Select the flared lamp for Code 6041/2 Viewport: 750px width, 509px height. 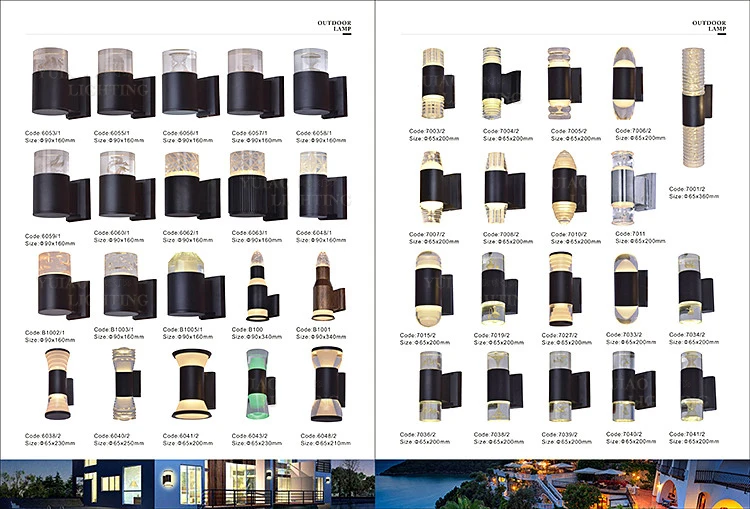[194, 384]
